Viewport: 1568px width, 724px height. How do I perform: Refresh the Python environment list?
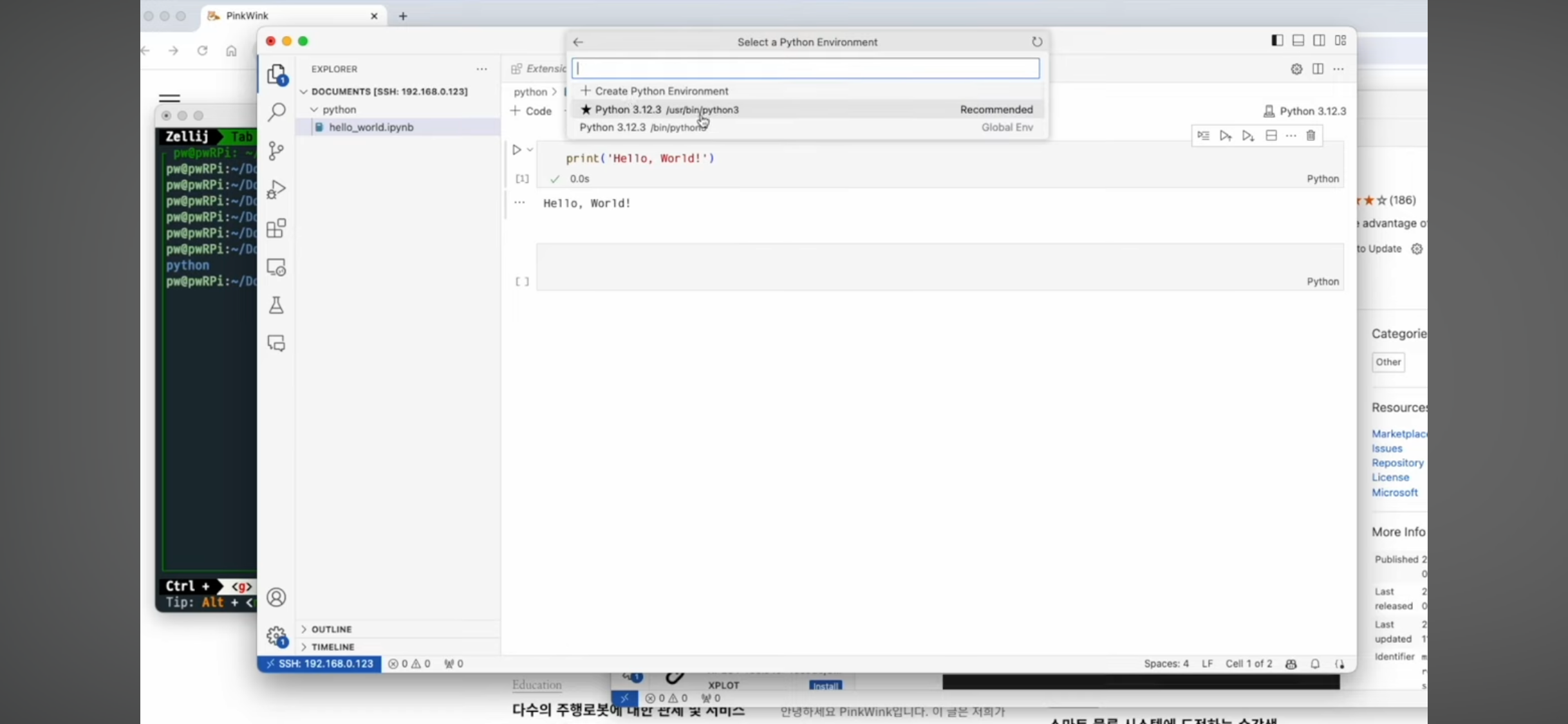(1036, 42)
